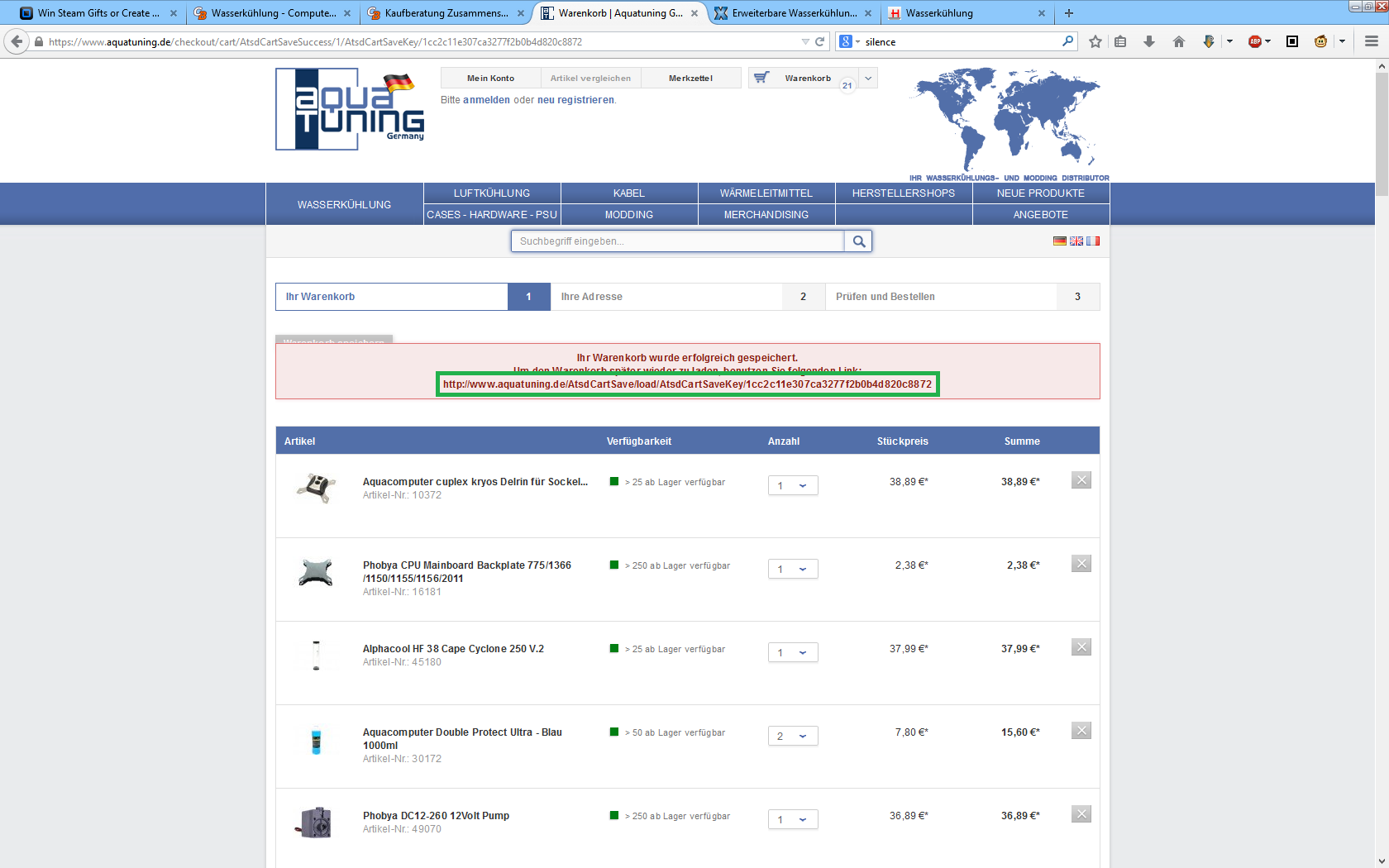Image resolution: width=1389 pixels, height=868 pixels.
Task: Open quantity dropdown for Phobya DC12-260 pump
Action: click(x=793, y=819)
